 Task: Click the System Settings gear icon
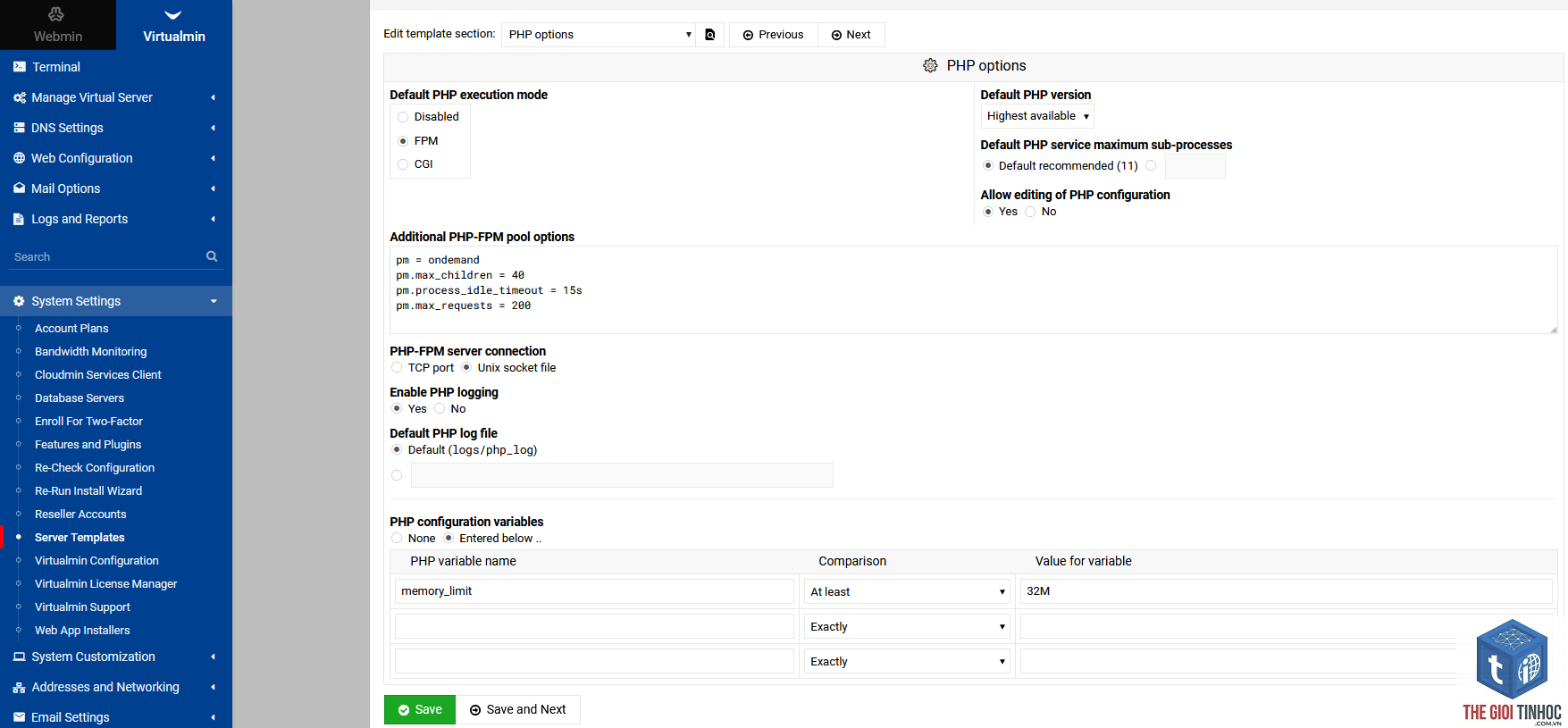click(19, 301)
